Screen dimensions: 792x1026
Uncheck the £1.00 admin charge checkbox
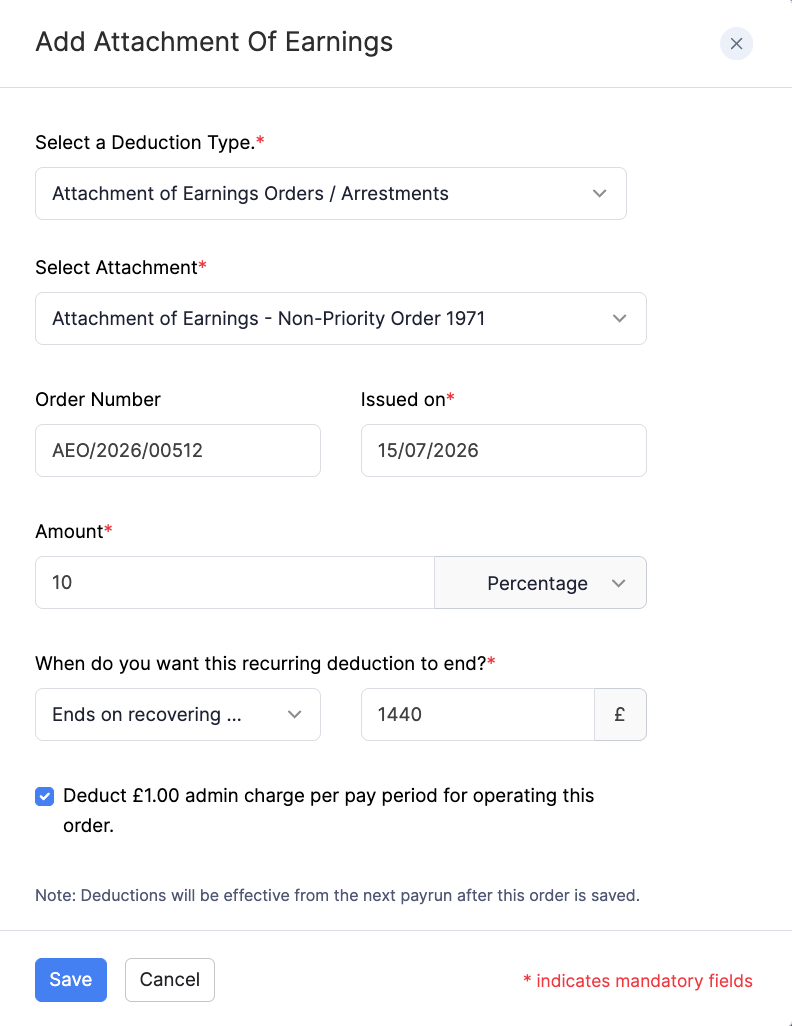coord(45,796)
